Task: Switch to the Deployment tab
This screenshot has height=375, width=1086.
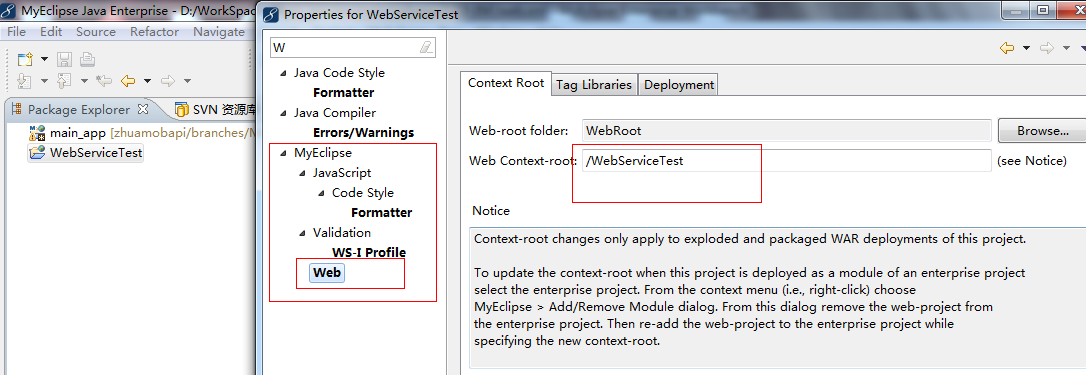Action: click(x=679, y=85)
